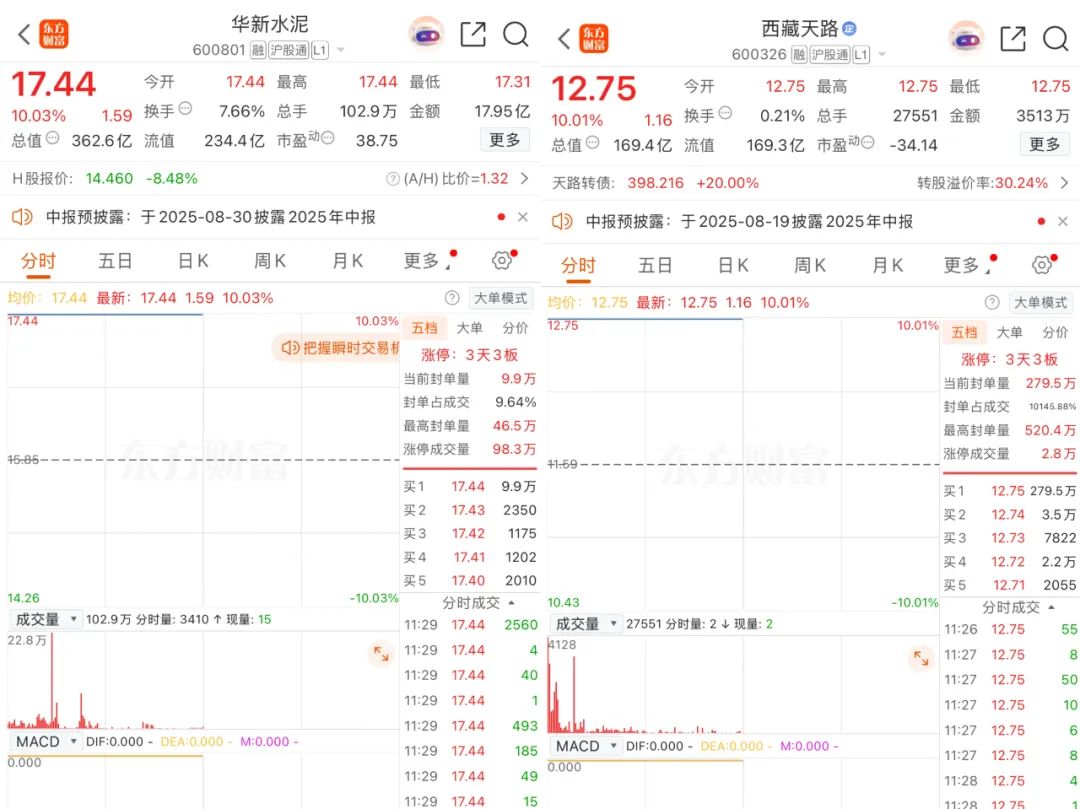This screenshot has width=1080, height=809.
Task: Open stock switcher dropdown beside 600801
Action: (340, 50)
